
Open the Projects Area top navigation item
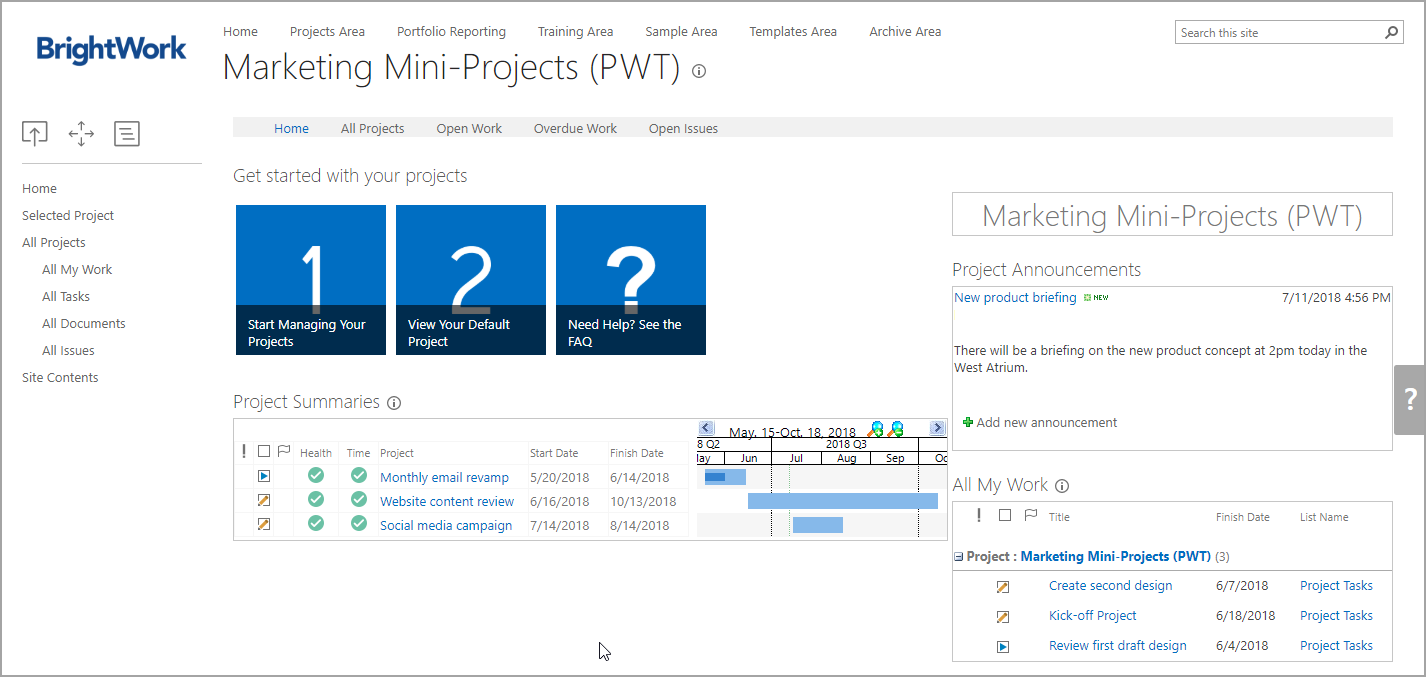click(x=327, y=31)
